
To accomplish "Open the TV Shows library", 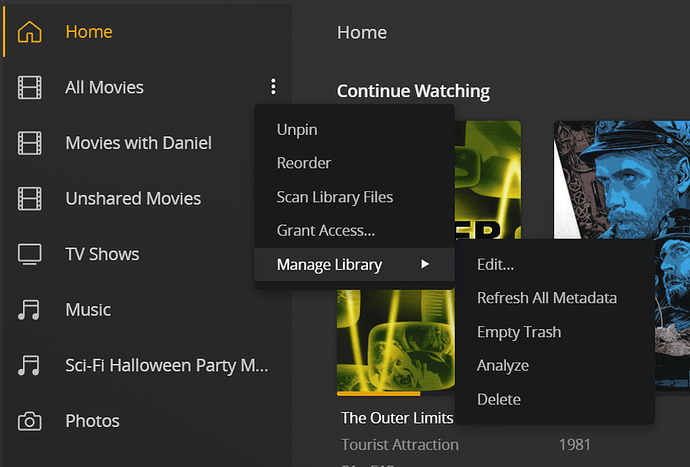I will pyautogui.click(x=102, y=254).
